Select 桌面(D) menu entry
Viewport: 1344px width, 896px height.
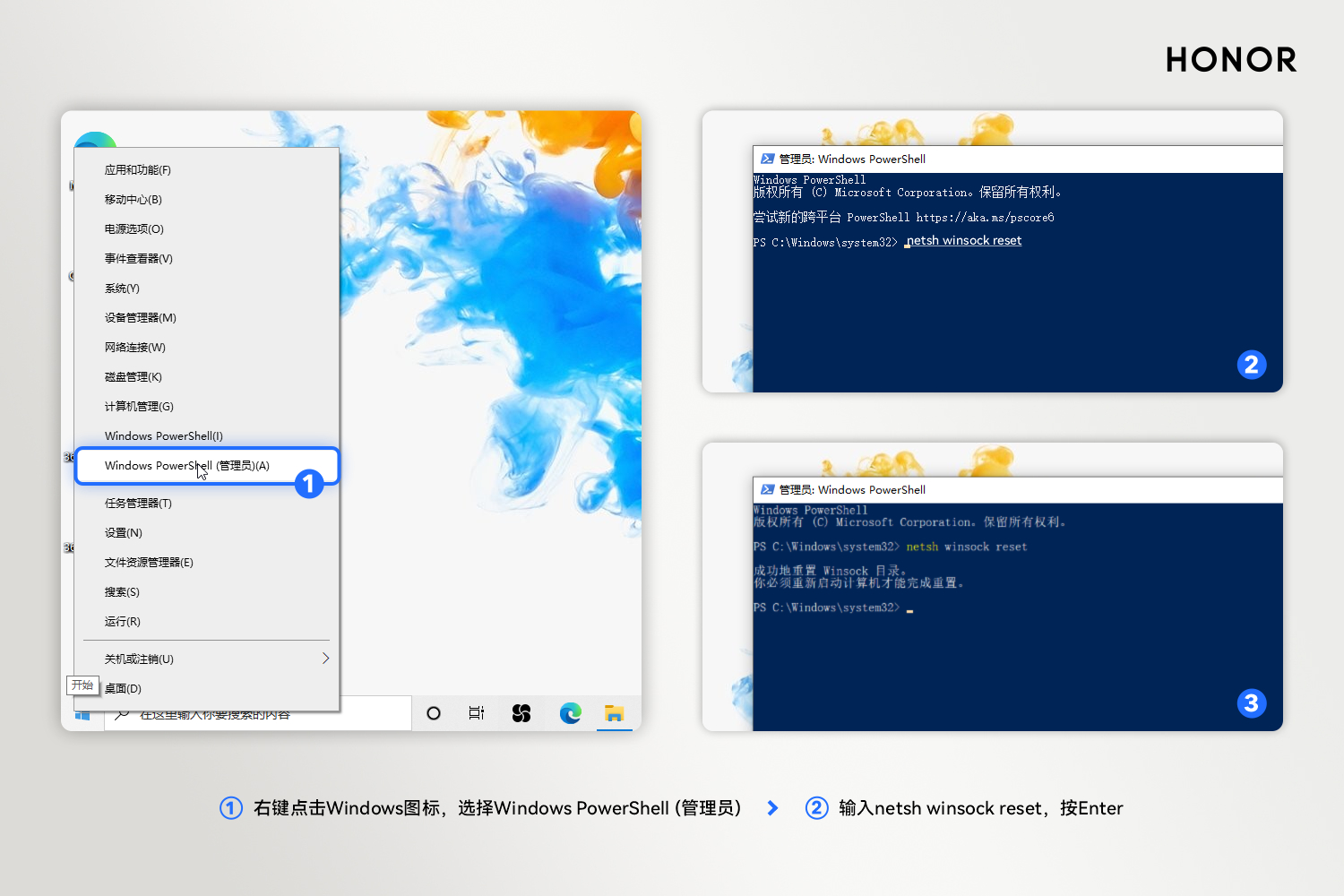[x=207, y=689]
